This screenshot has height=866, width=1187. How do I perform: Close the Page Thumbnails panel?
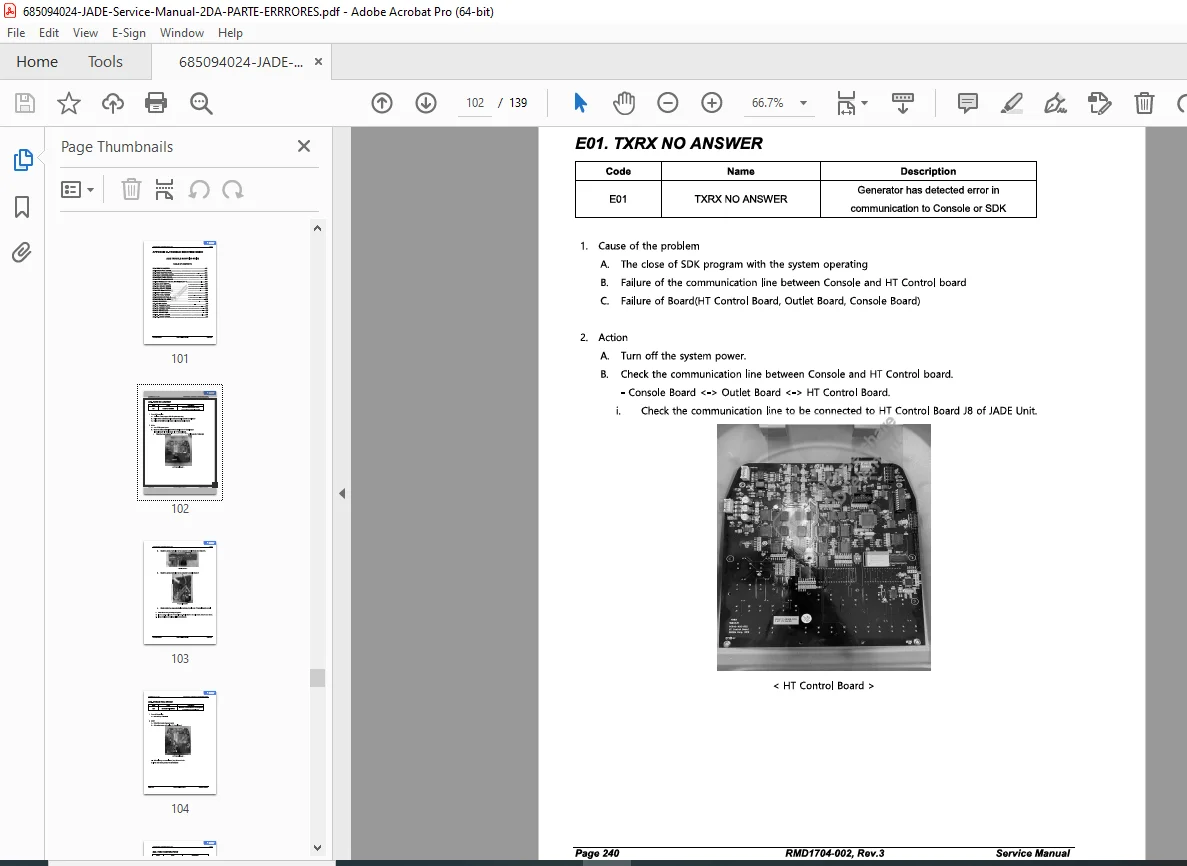pyautogui.click(x=304, y=146)
